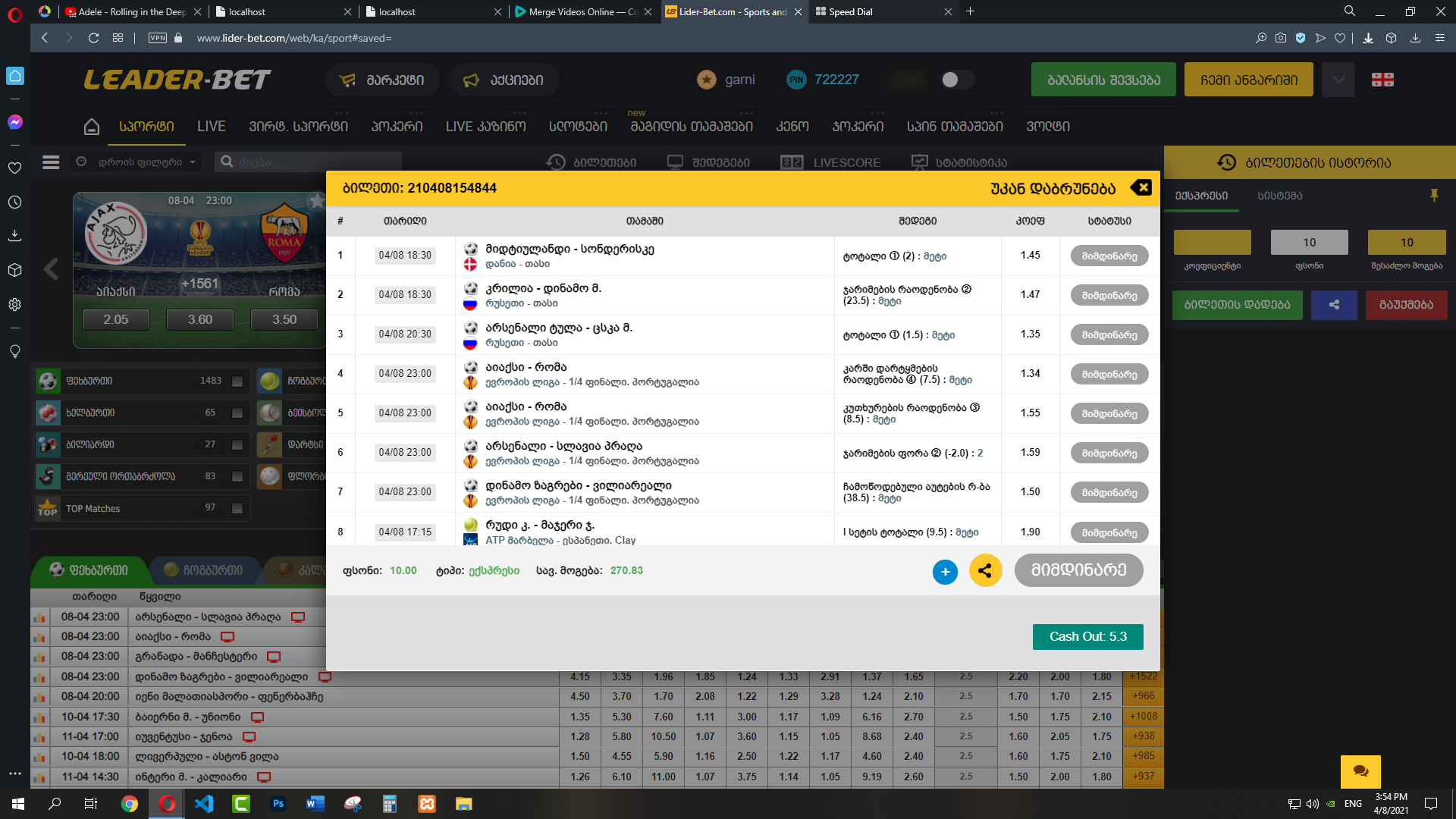Image resolution: width=1456 pixels, height=819 pixels.
Task: Open the account dropdown arrow in header
Action: 1338,80
